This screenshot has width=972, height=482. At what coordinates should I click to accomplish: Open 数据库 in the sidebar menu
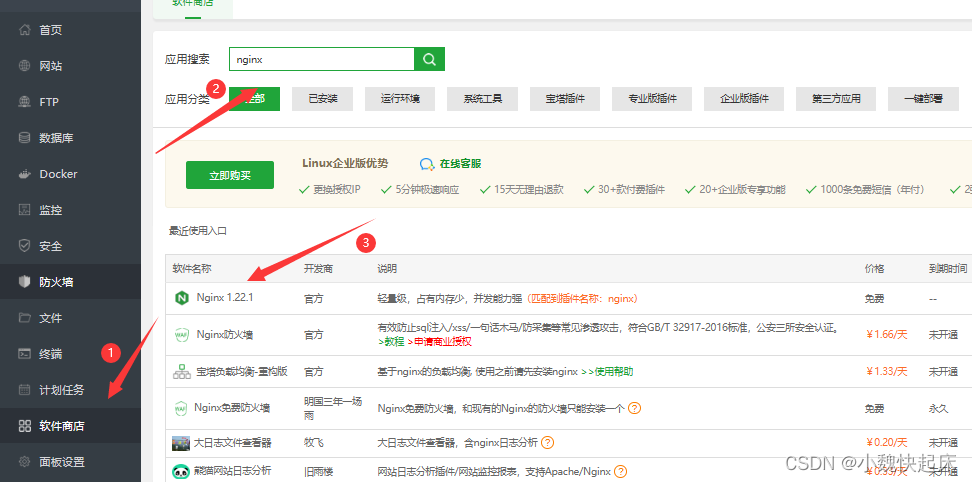[x=56, y=138]
